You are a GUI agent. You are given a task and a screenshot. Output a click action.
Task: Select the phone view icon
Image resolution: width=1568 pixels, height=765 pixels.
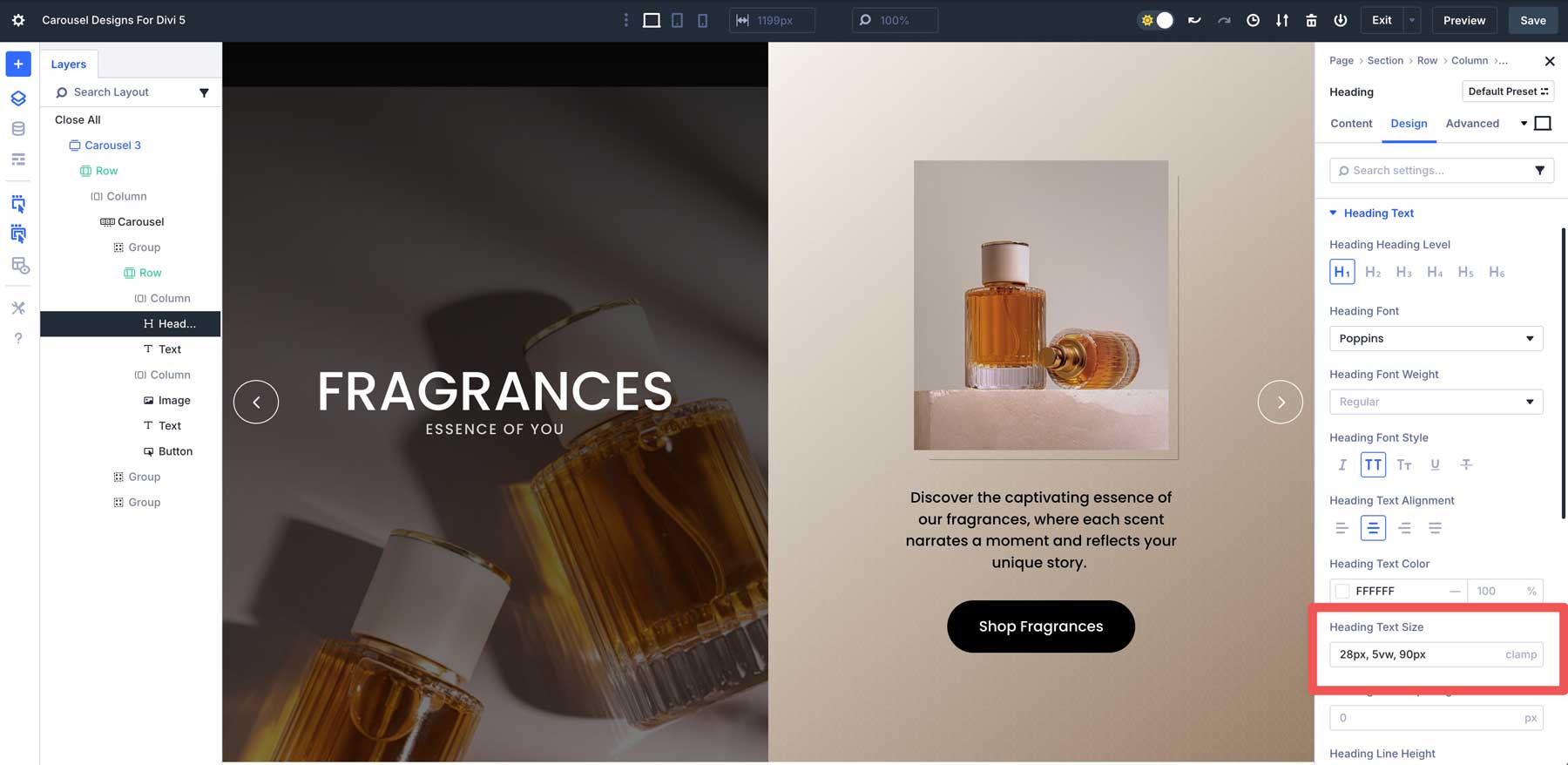click(702, 20)
